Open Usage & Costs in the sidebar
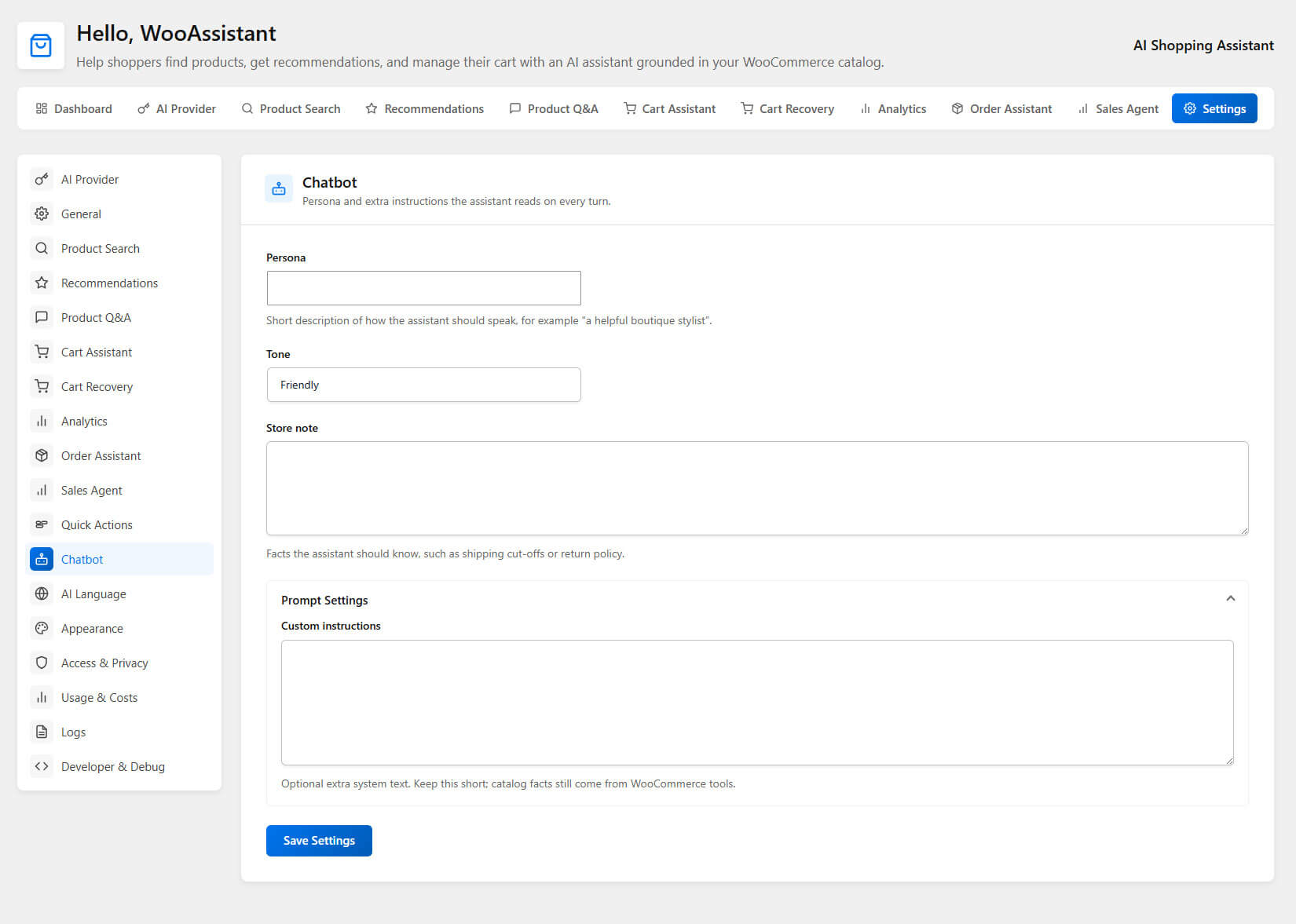 pyautogui.click(x=119, y=697)
